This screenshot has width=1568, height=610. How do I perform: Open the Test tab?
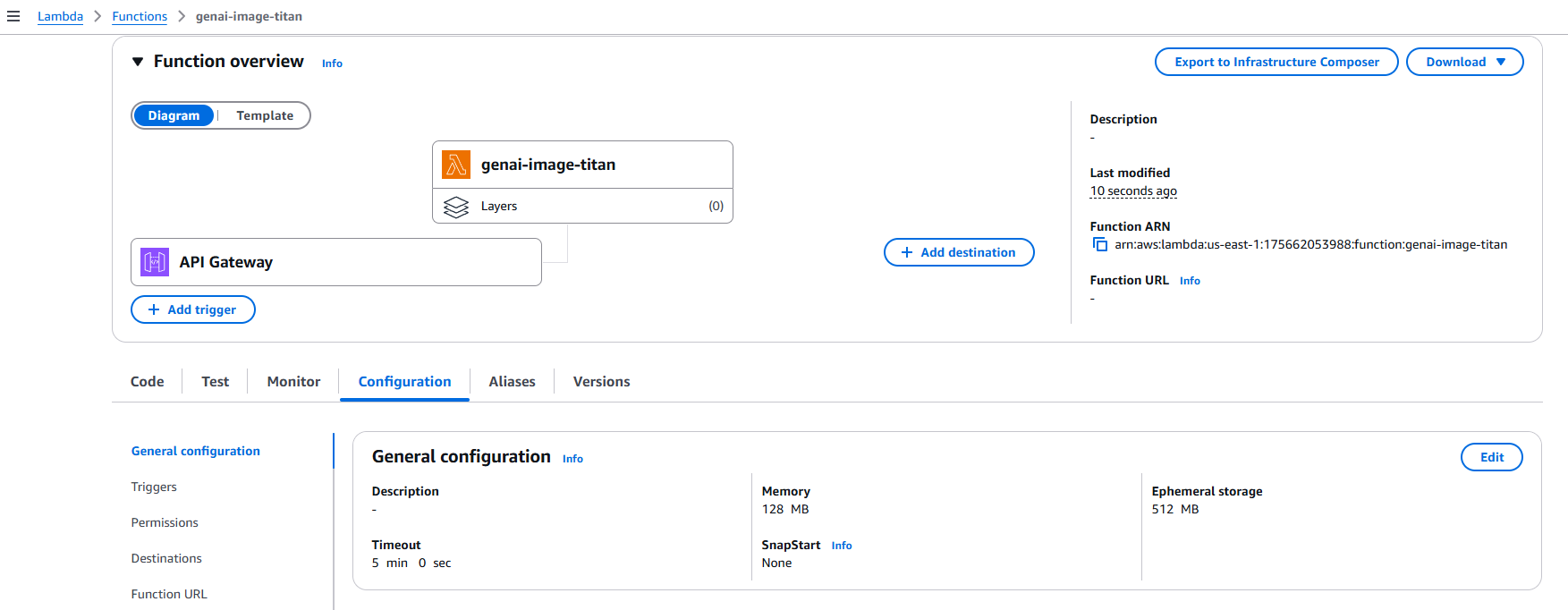click(x=216, y=381)
